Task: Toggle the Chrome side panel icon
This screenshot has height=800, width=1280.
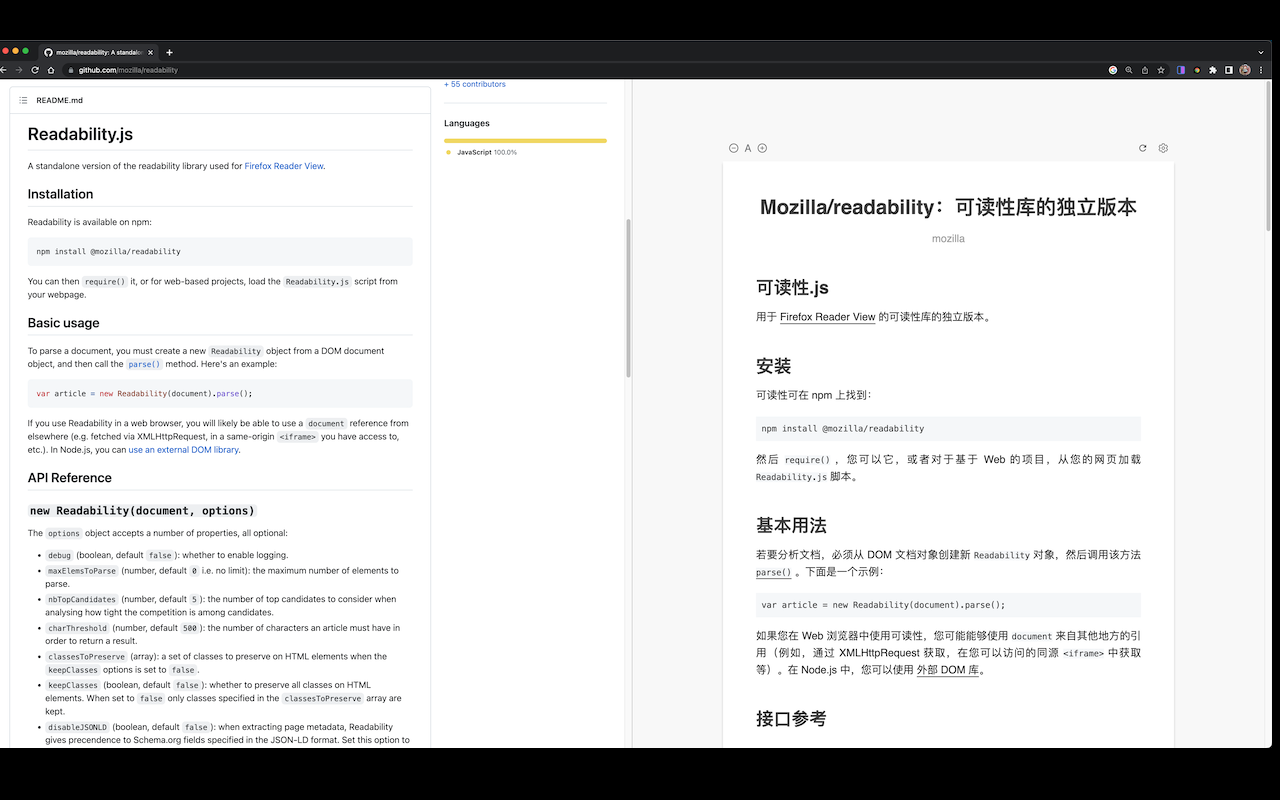Action: (1228, 70)
